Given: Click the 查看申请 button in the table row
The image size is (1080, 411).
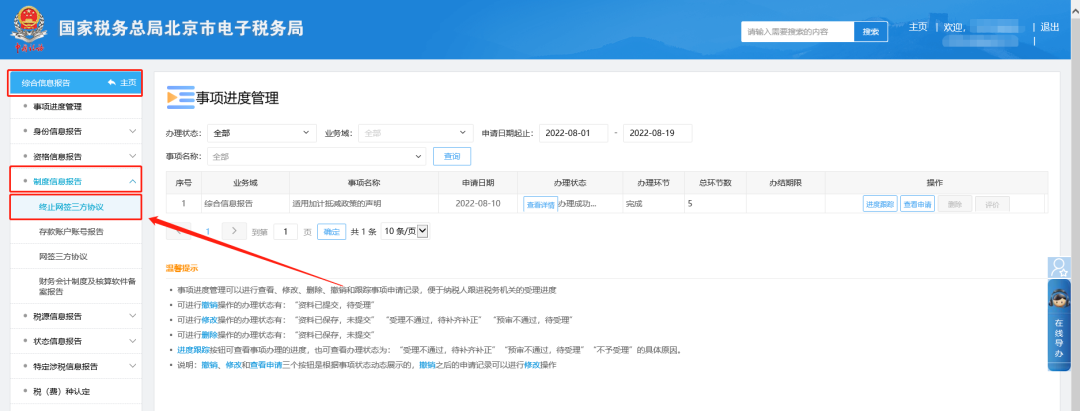Looking at the screenshot, I should pos(916,204).
